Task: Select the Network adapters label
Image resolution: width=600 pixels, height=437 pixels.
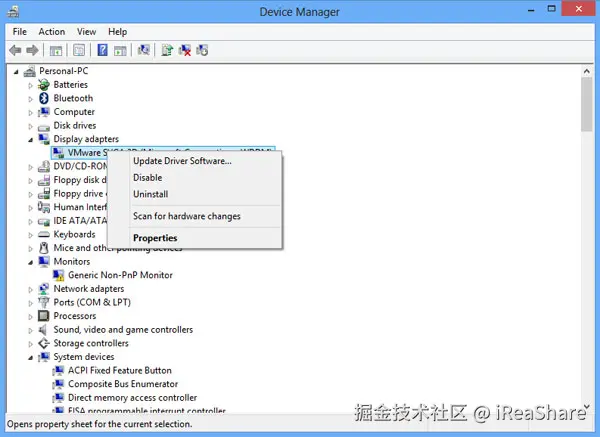Action: tap(89, 289)
